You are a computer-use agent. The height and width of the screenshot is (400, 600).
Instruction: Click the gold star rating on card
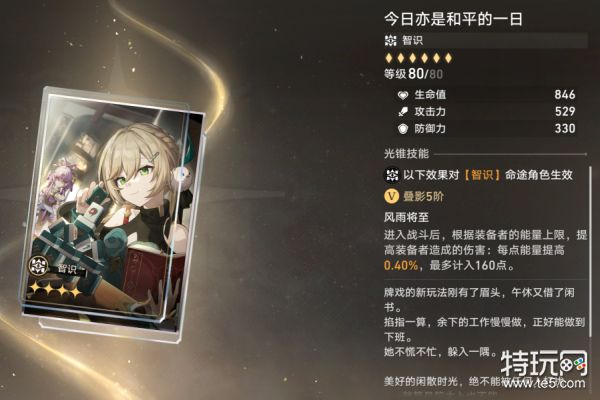point(55,289)
